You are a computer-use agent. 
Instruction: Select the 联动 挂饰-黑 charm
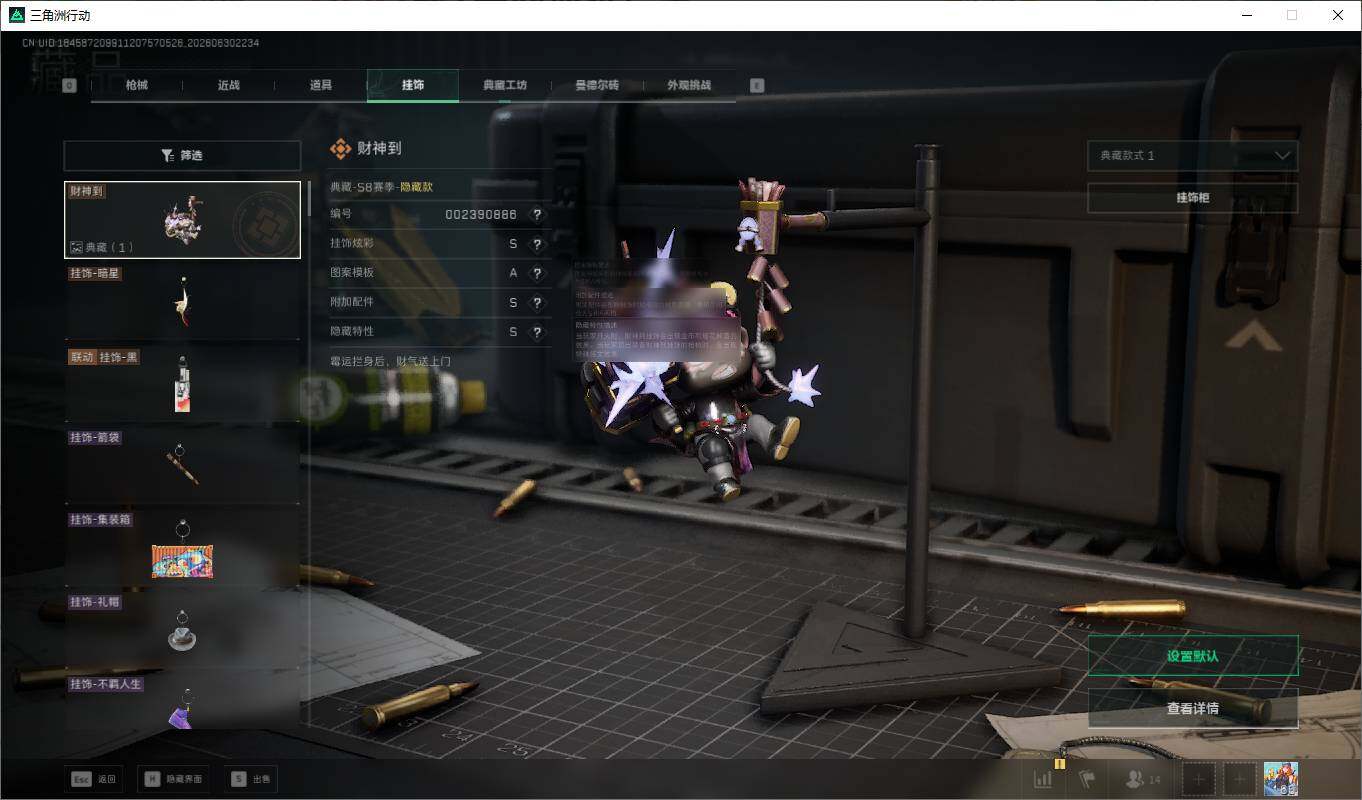click(x=182, y=384)
